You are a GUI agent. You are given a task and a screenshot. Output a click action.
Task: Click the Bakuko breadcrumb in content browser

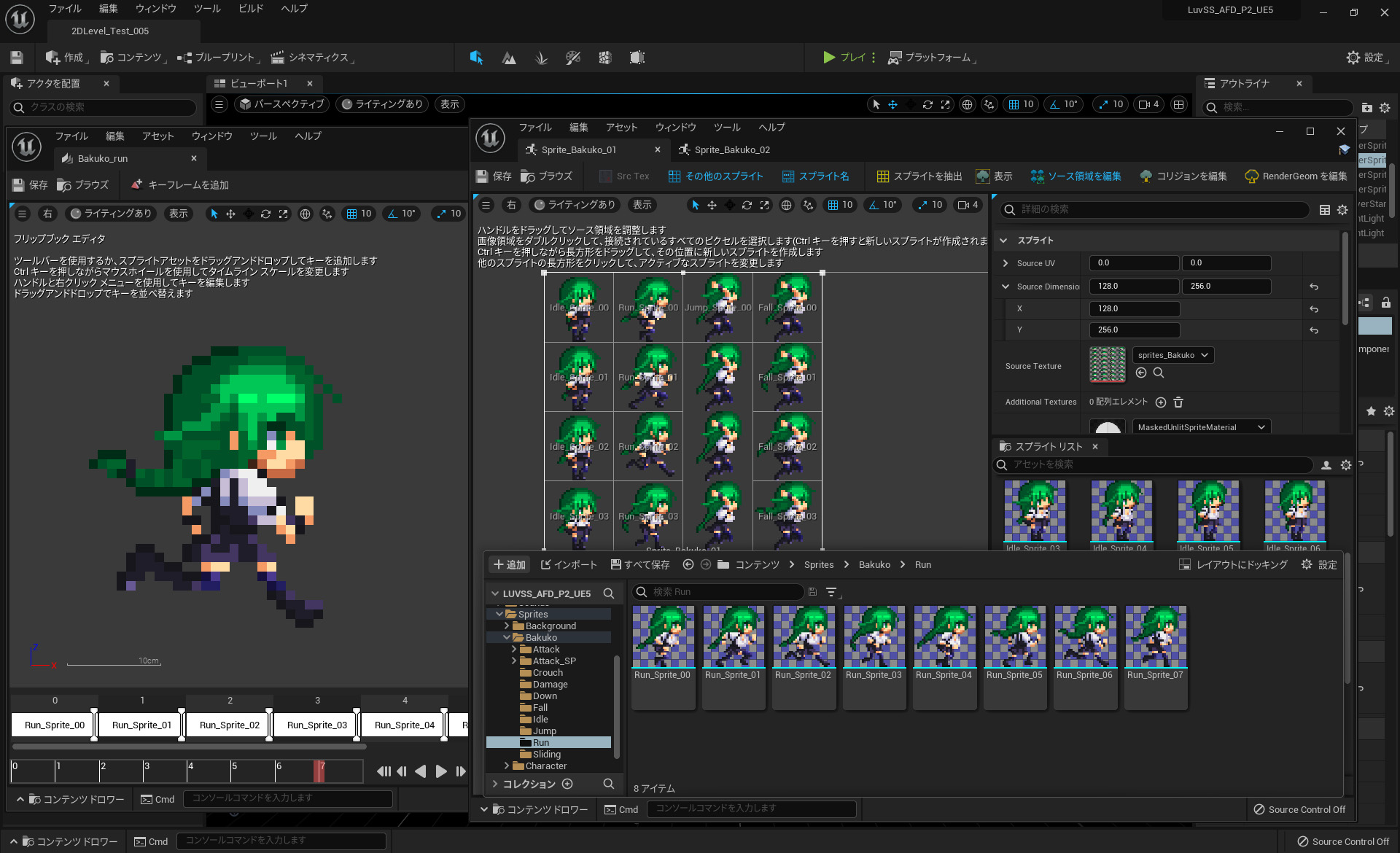(874, 565)
